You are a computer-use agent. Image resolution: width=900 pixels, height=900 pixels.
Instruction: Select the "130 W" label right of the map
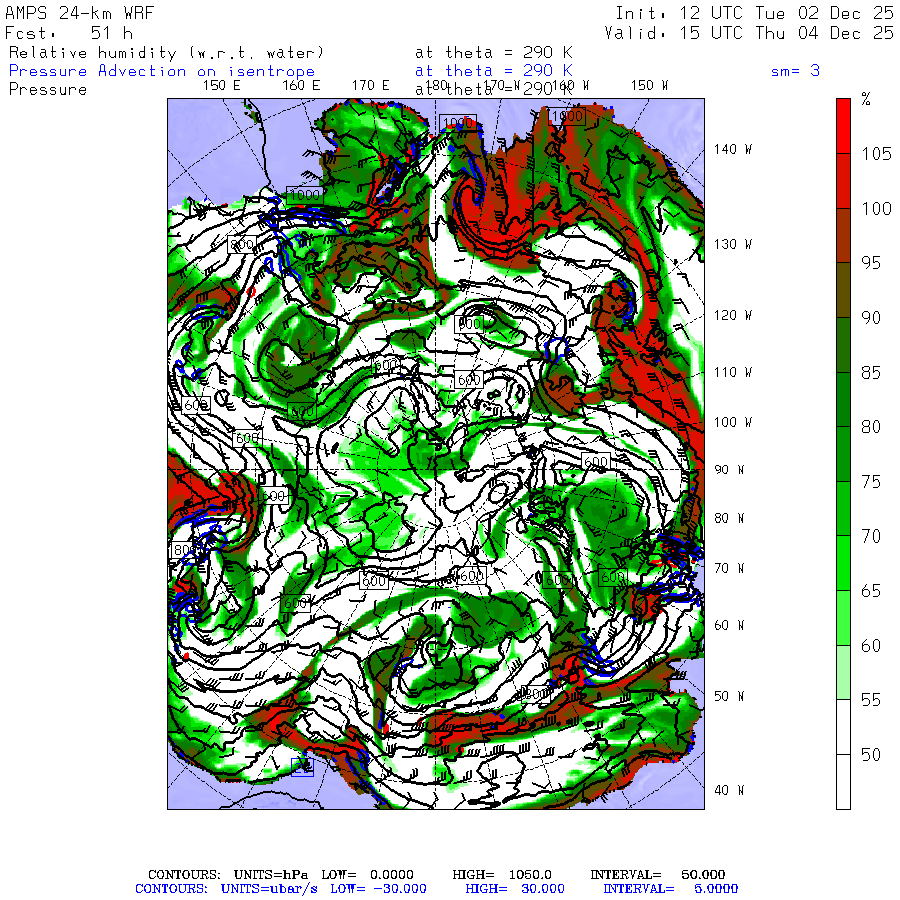[x=732, y=245]
